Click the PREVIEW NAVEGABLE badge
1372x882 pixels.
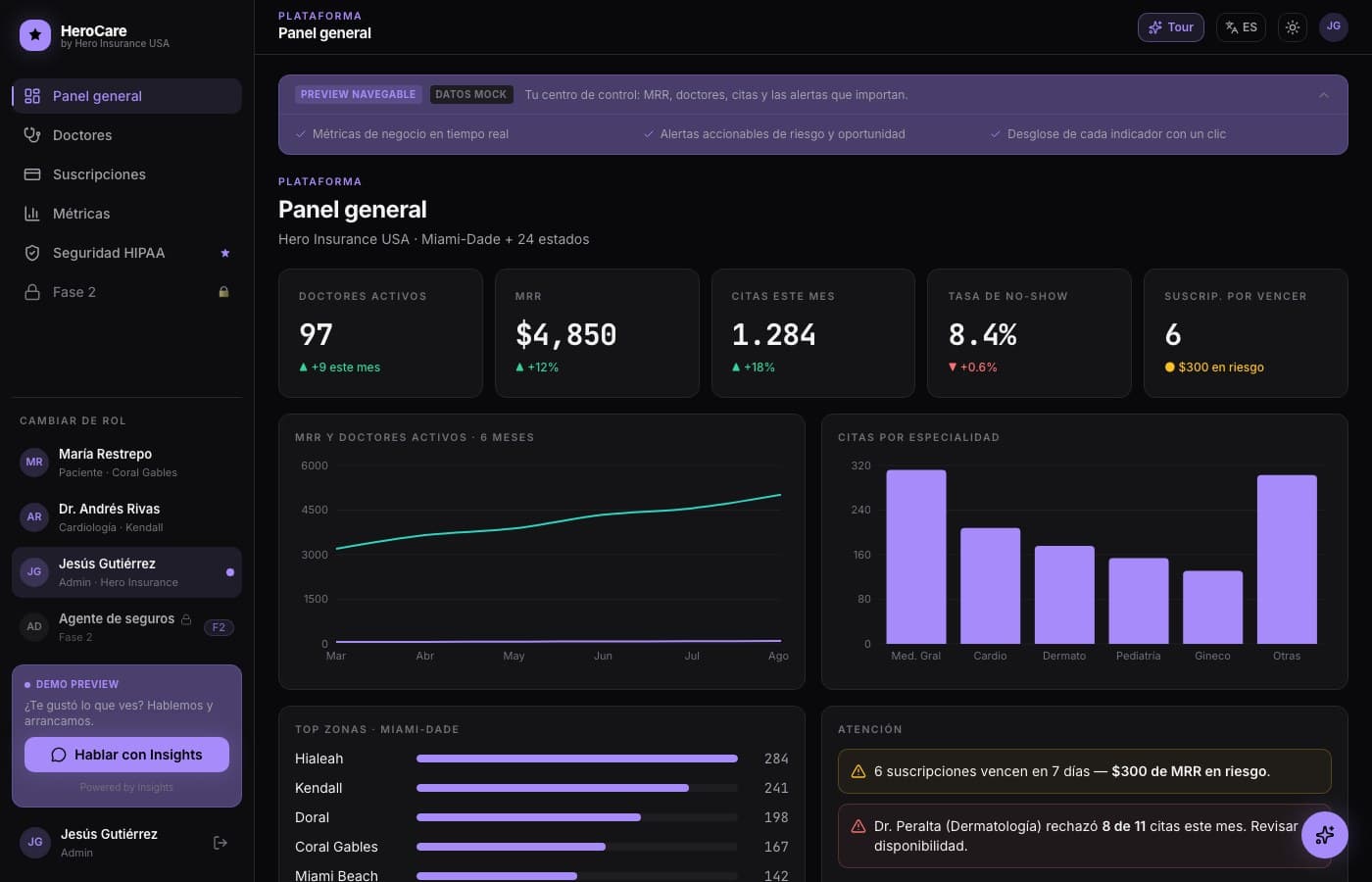359,95
